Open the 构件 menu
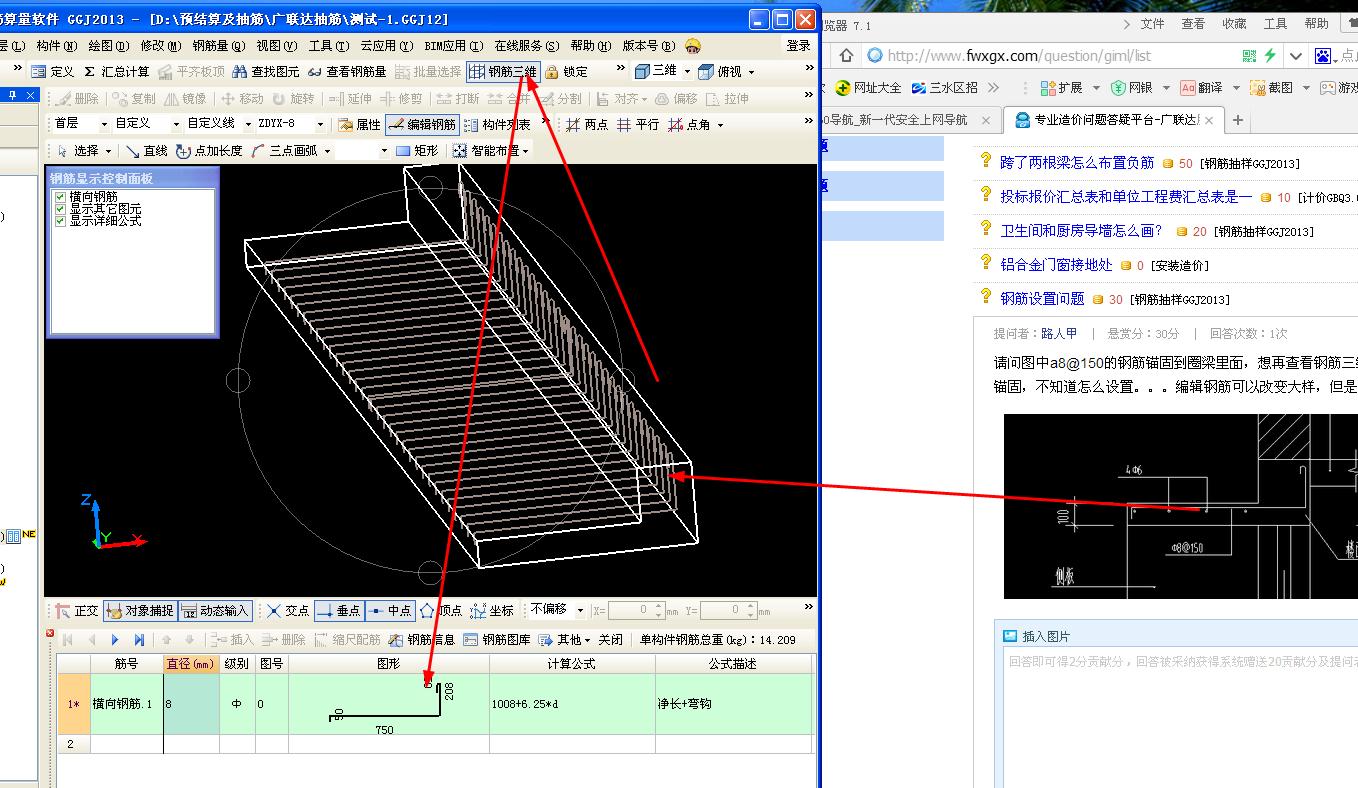 point(56,46)
